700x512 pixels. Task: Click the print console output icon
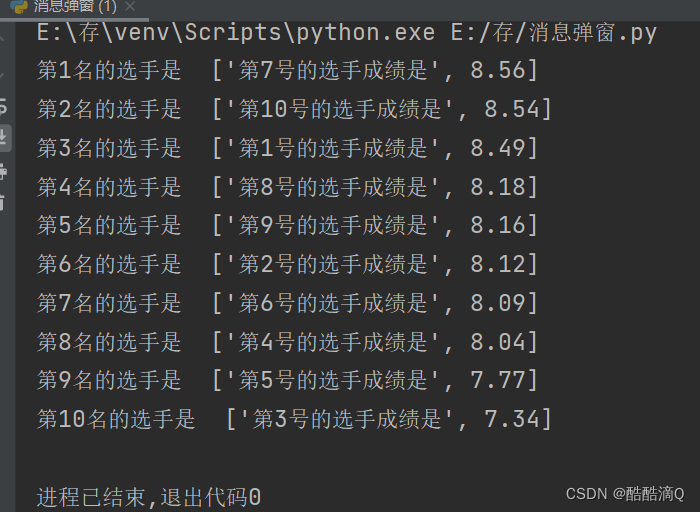point(3,171)
